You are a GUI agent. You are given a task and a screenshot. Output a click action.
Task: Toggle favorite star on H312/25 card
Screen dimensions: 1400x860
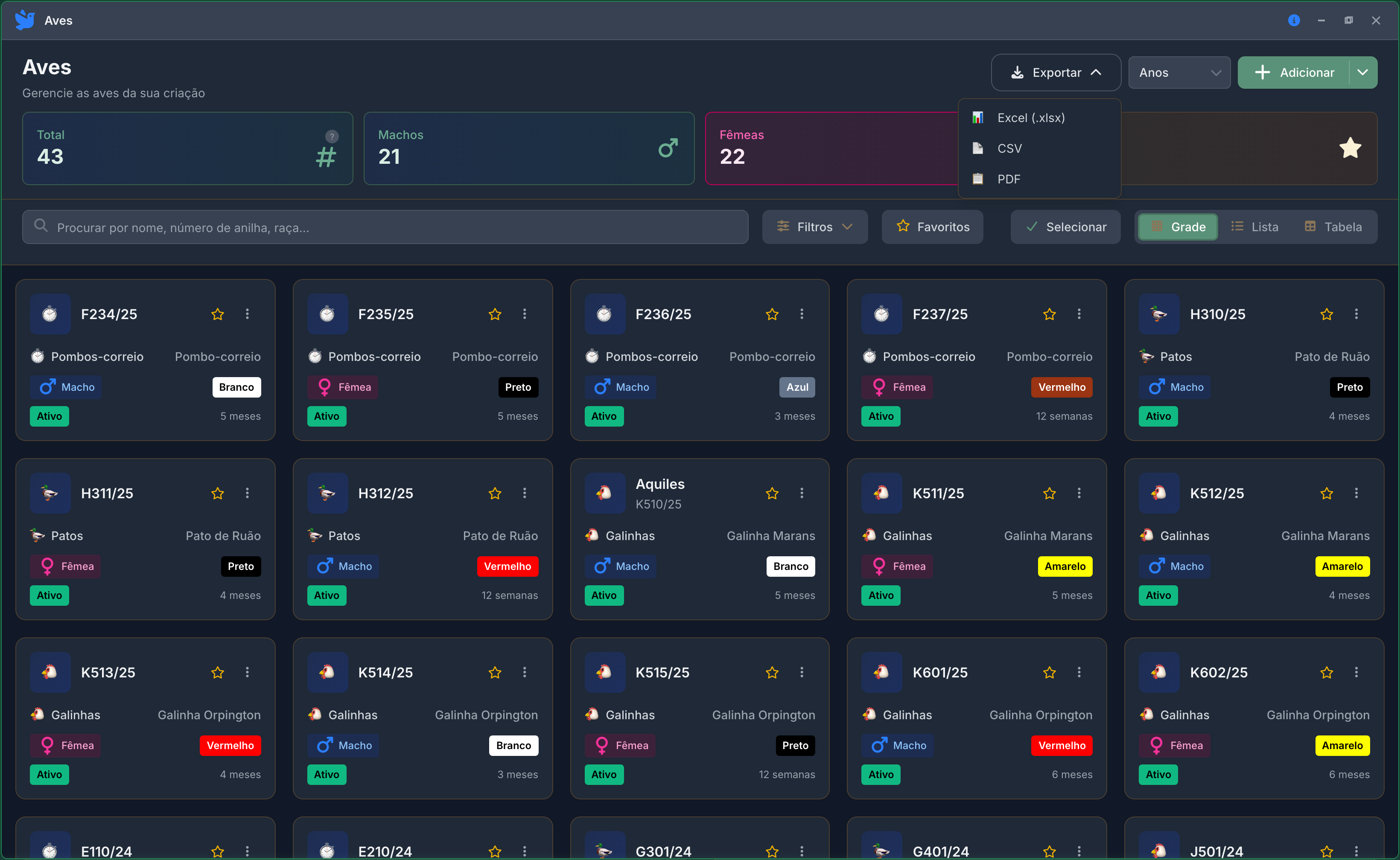495,493
